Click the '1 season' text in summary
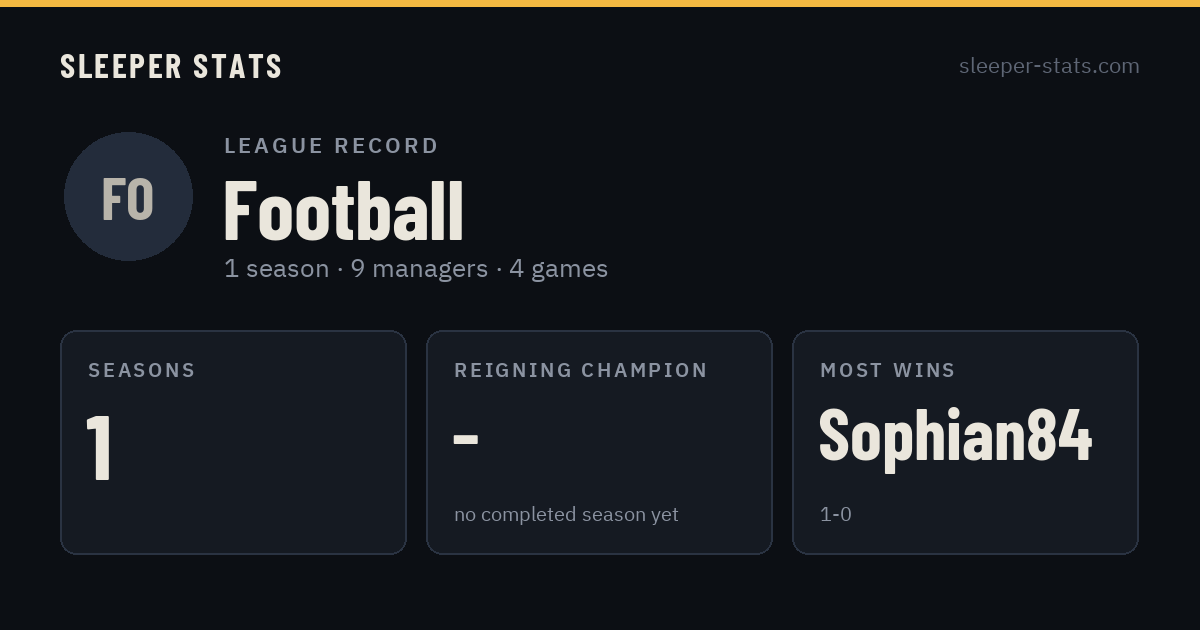1200x630 pixels. tap(277, 269)
